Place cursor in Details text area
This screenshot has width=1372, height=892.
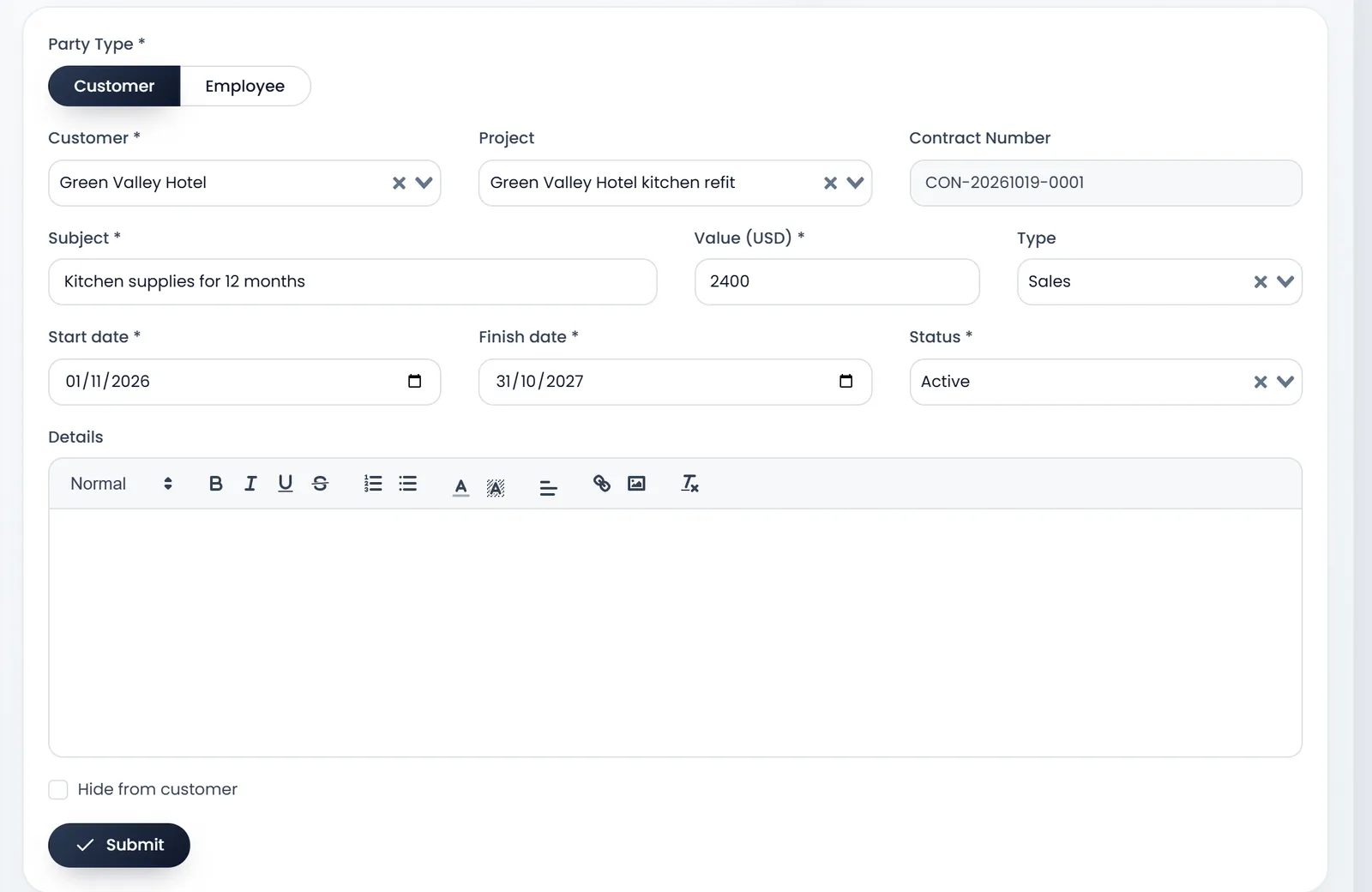(676, 633)
